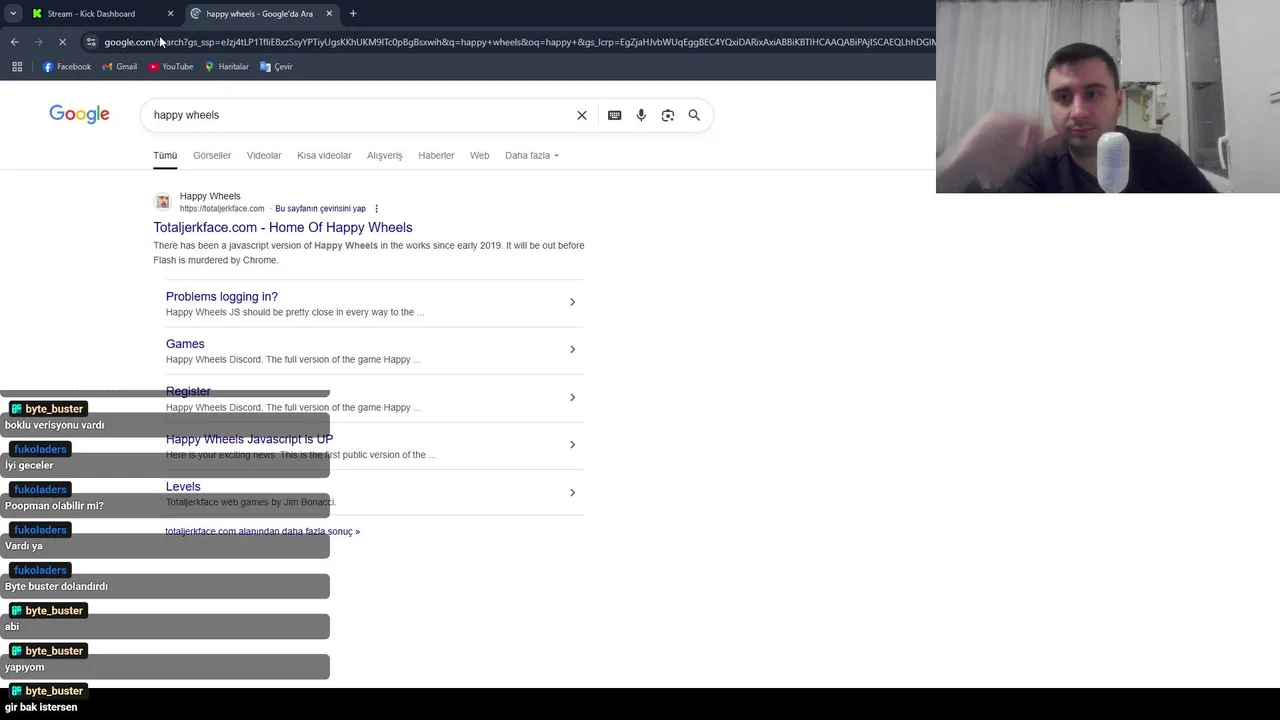Open the on-screen keyboard input tool
Image resolution: width=1280 pixels, height=720 pixels.
click(x=615, y=115)
